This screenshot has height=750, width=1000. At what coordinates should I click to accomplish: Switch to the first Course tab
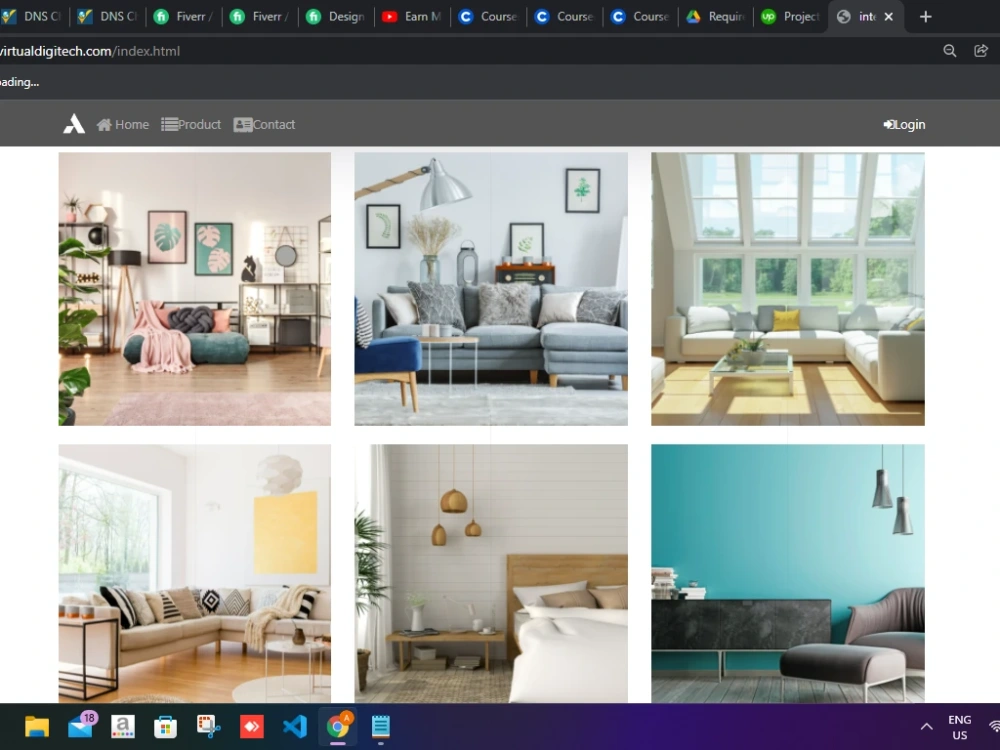pos(489,17)
